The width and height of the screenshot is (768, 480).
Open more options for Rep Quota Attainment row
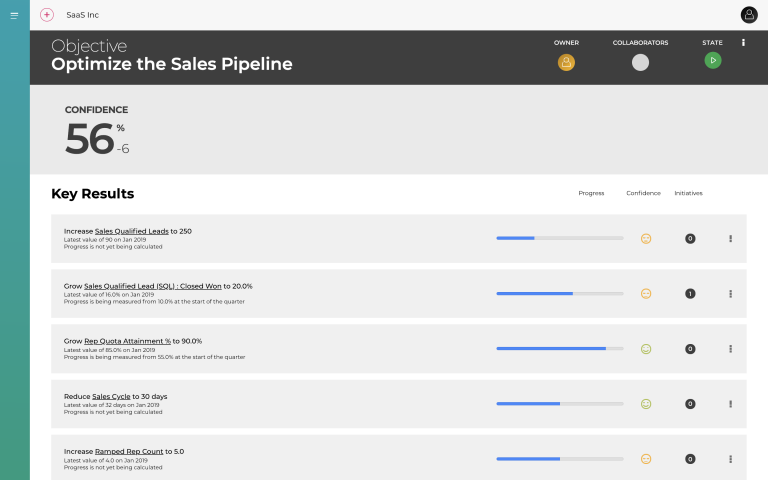730,349
